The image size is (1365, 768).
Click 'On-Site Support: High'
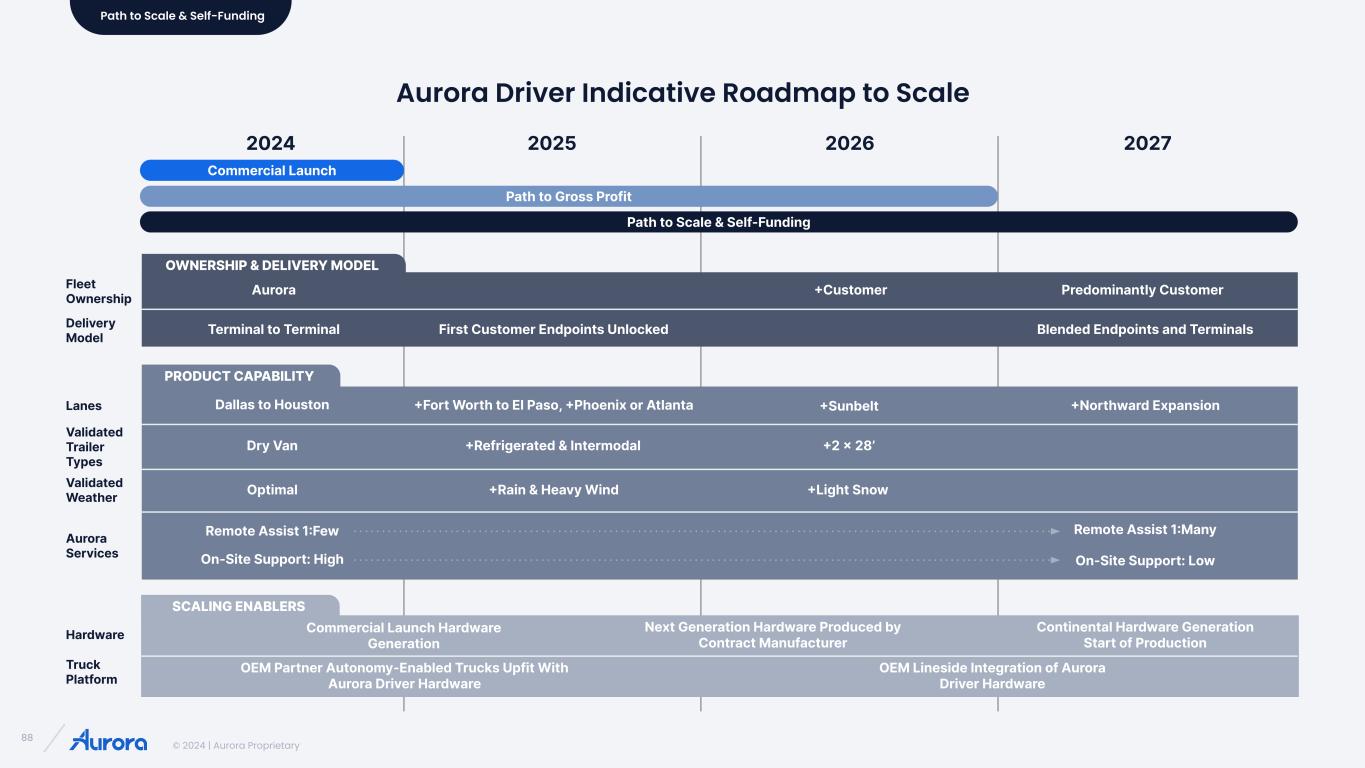click(x=272, y=560)
